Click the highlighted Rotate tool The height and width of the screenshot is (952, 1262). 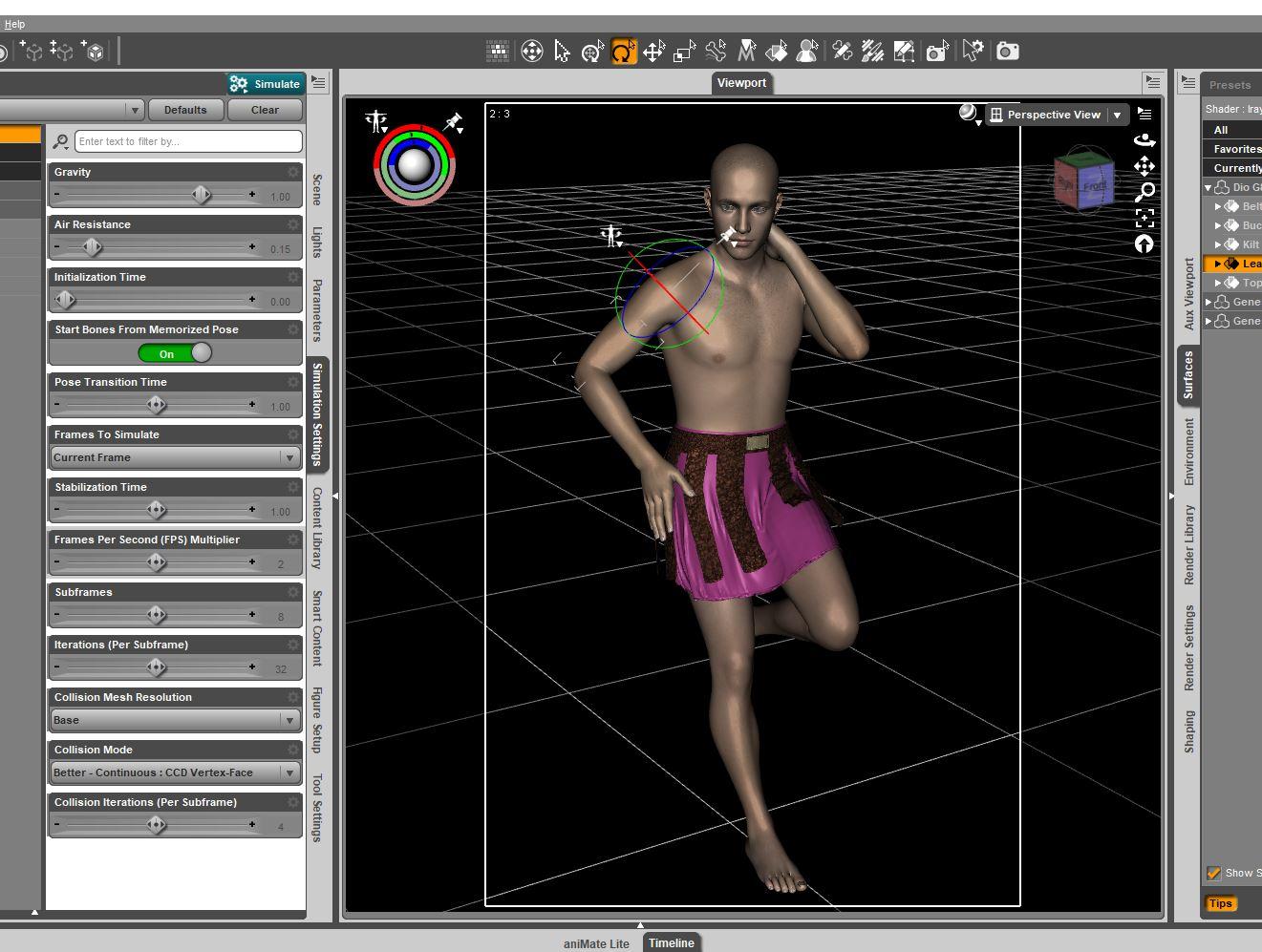pos(623,52)
